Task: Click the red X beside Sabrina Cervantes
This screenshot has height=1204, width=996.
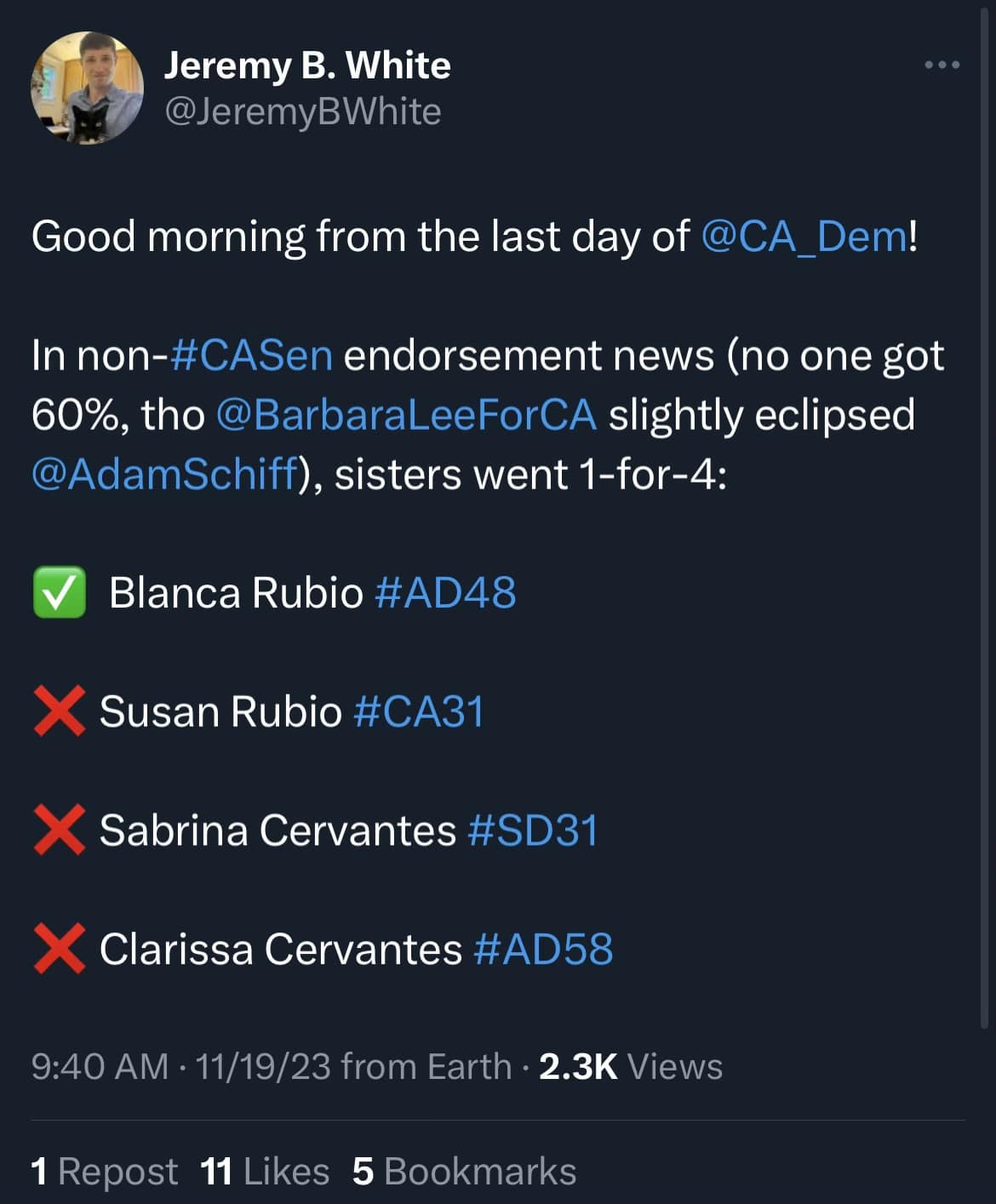Action: tap(59, 830)
